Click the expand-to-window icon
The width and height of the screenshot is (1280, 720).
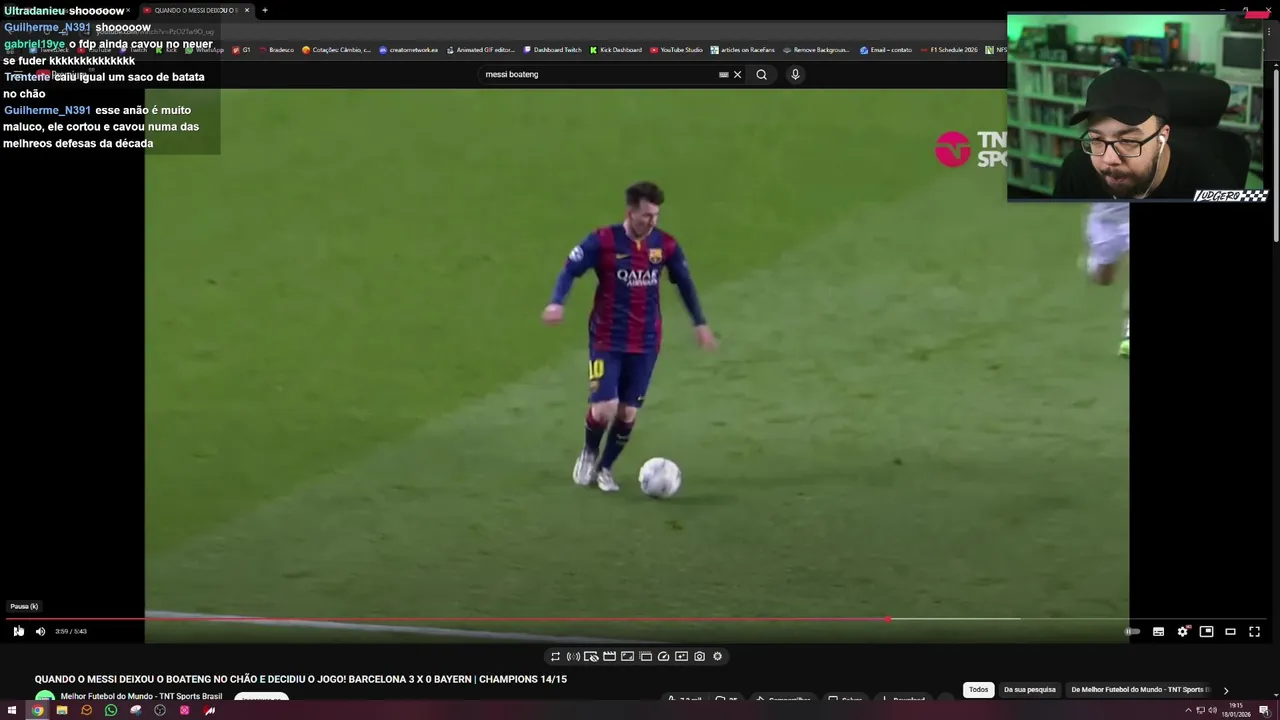[627, 656]
